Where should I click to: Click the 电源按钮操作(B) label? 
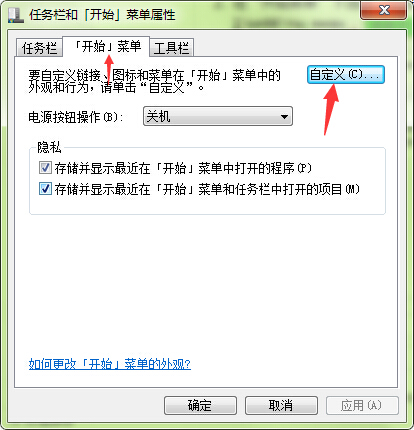point(76,117)
